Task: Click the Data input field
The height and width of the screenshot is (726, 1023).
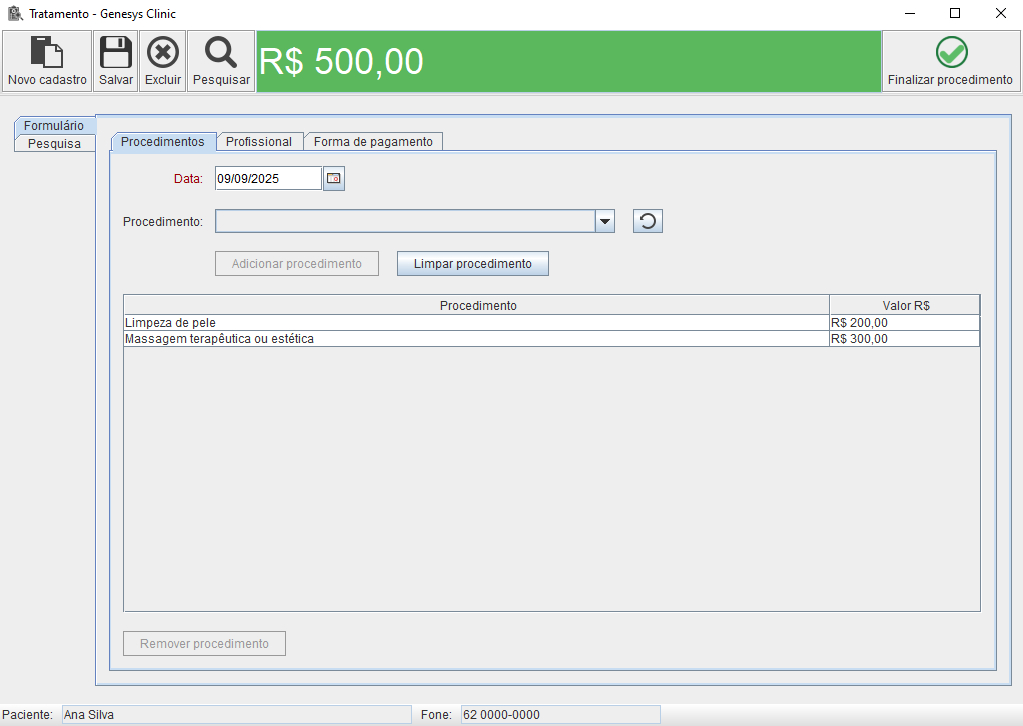Action: tap(267, 179)
